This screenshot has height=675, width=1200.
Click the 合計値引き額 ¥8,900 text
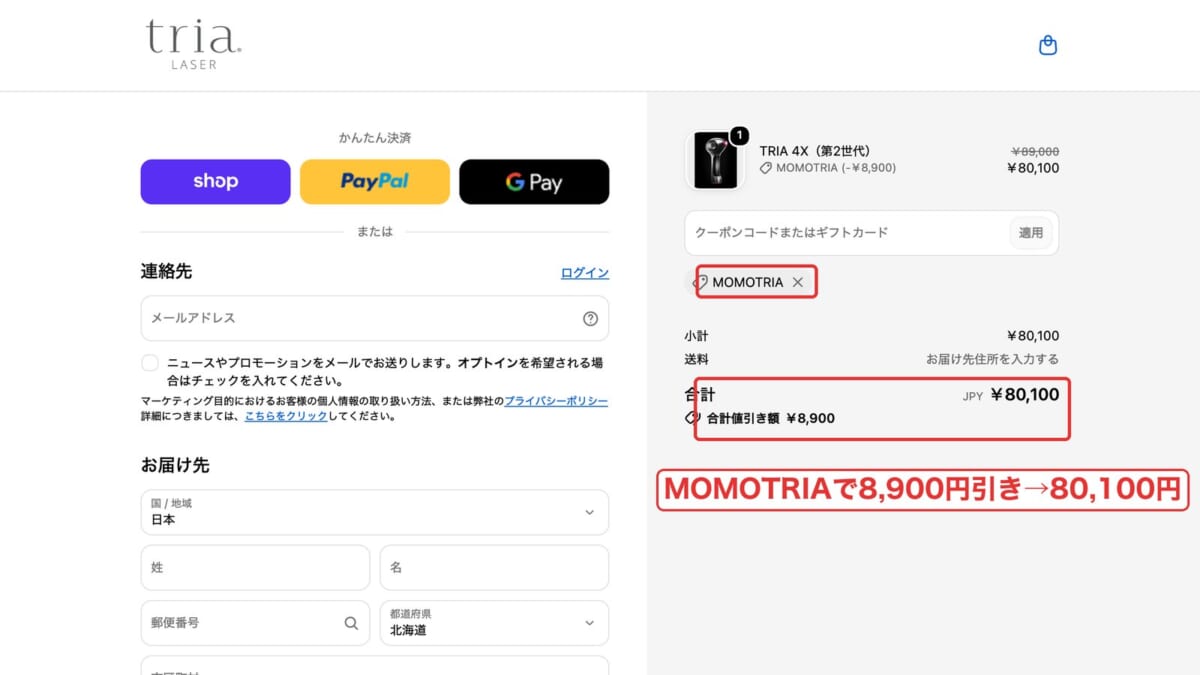click(771, 418)
